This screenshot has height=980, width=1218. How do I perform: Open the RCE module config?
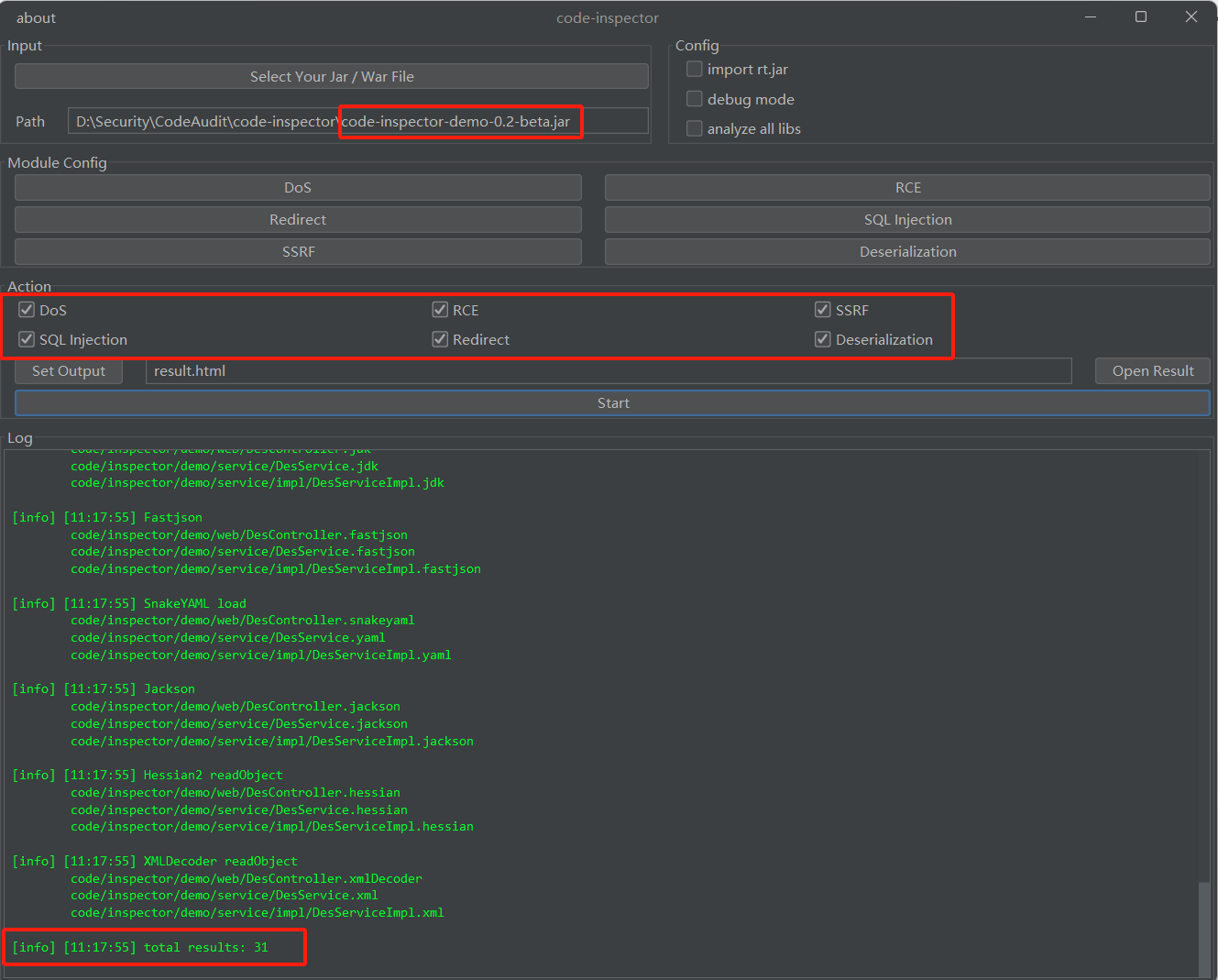907,187
